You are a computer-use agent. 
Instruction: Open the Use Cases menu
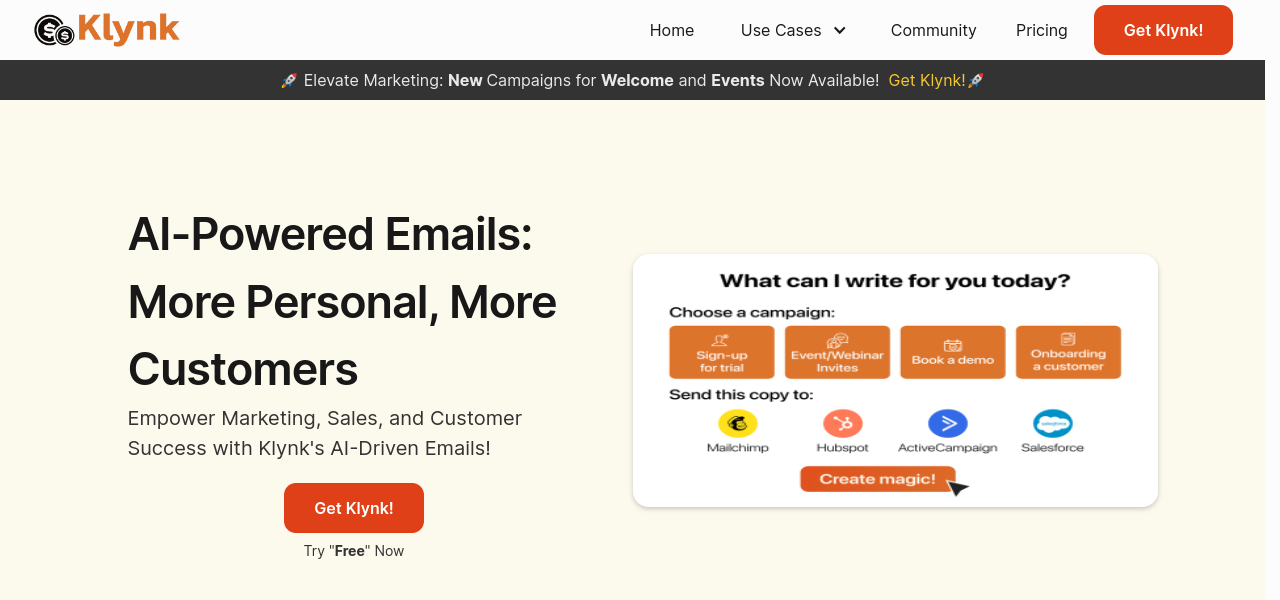(781, 31)
